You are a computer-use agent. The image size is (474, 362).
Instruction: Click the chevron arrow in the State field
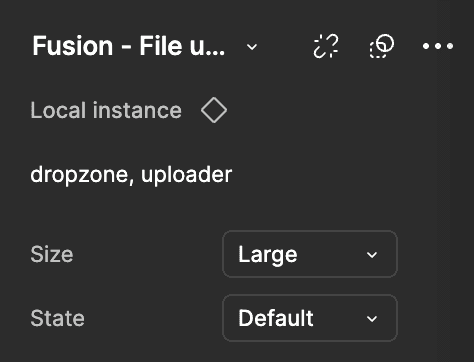372,319
